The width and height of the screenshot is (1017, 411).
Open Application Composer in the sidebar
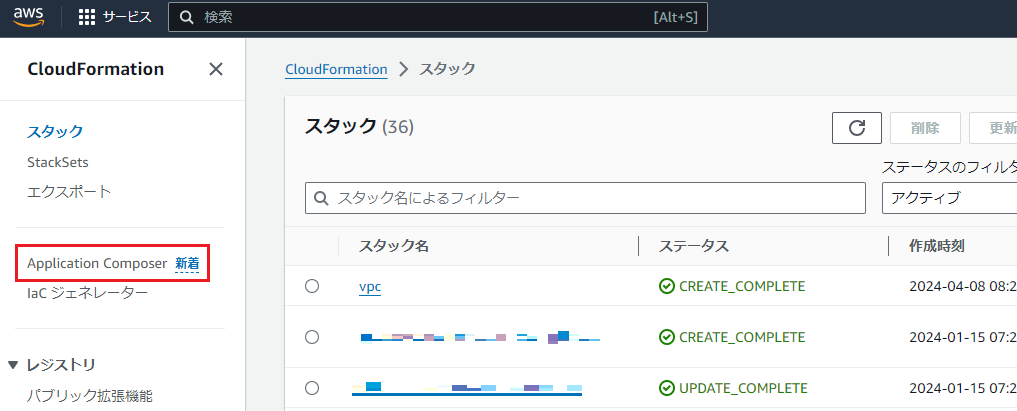point(97,263)
